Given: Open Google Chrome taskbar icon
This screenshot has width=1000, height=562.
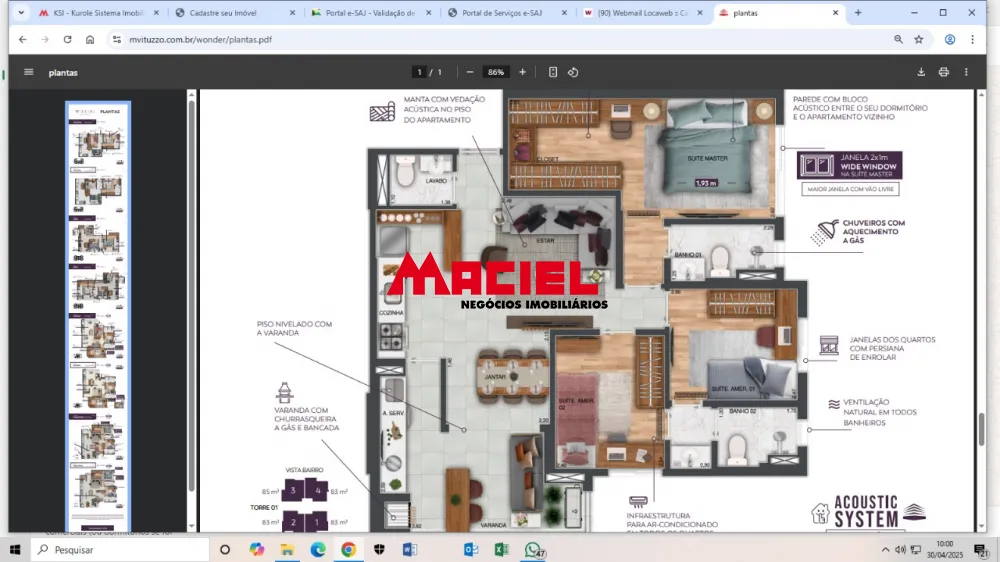Looking at the screenshot, I should point(348,549).
